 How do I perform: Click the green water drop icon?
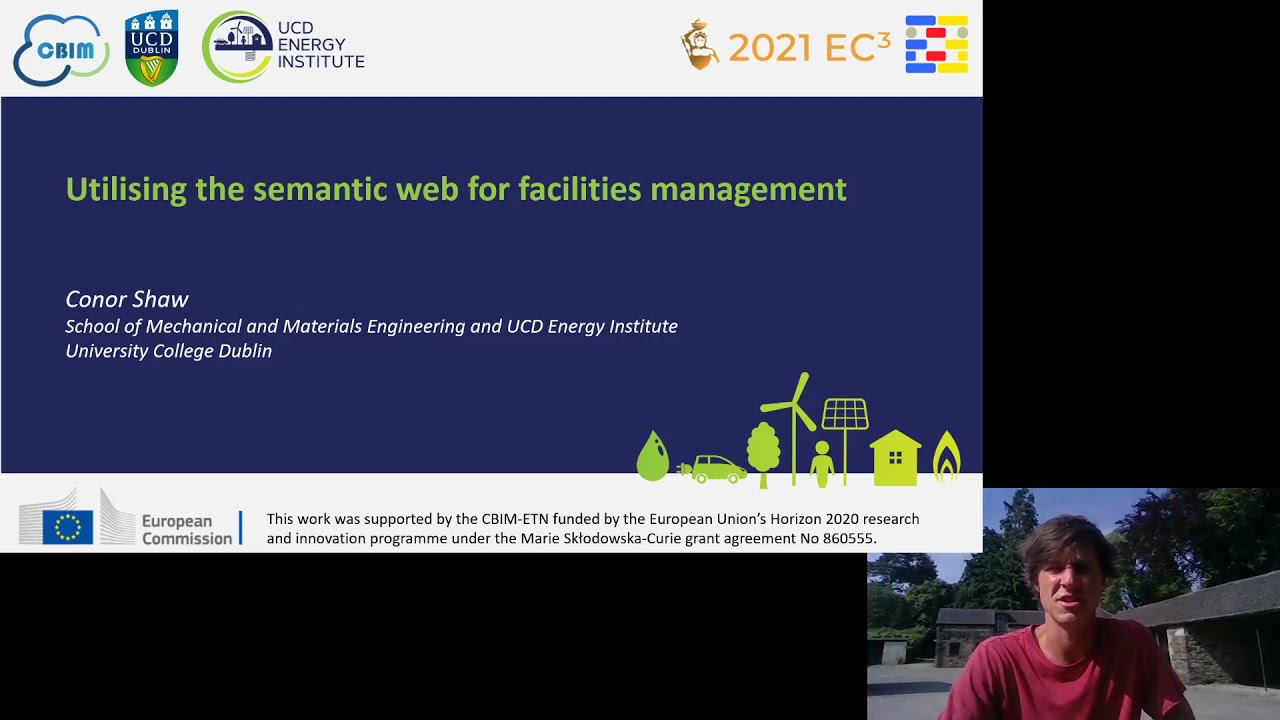[652, 456]
